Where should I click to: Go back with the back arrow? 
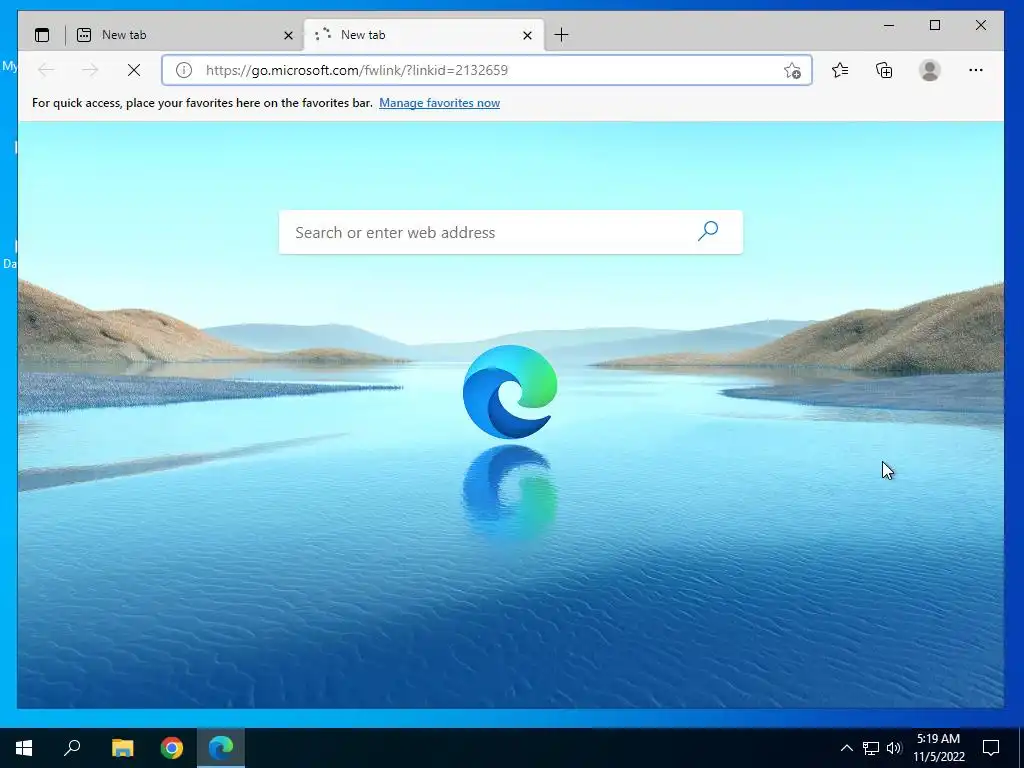46,70
